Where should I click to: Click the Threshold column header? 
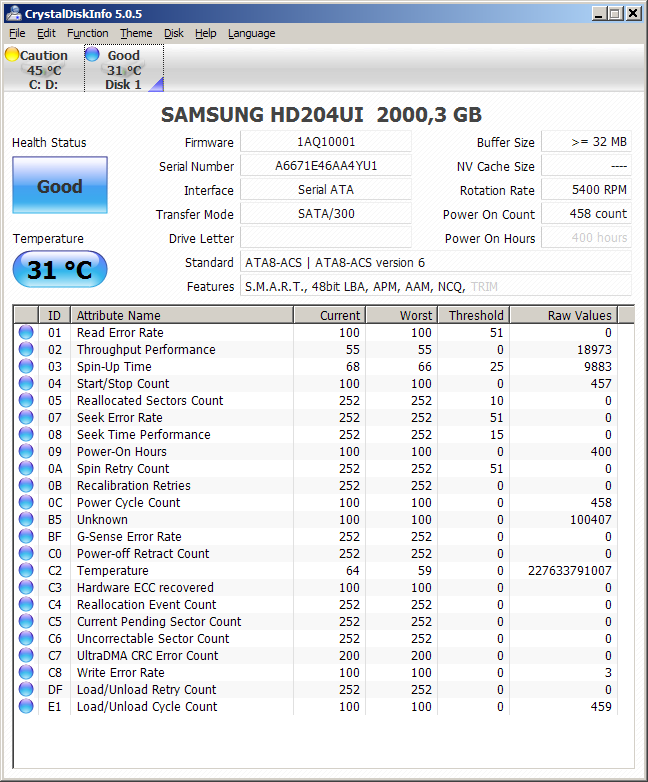[x=474, y=315]
